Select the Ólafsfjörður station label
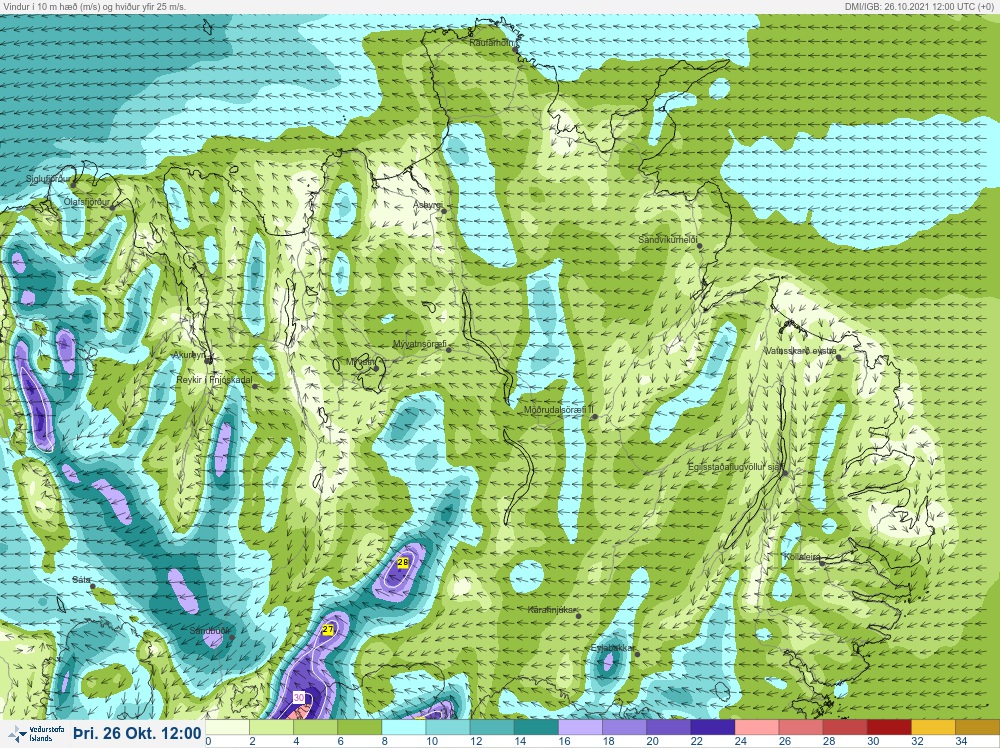Viewport: 1000px width, 748px height. pos(87,202)
